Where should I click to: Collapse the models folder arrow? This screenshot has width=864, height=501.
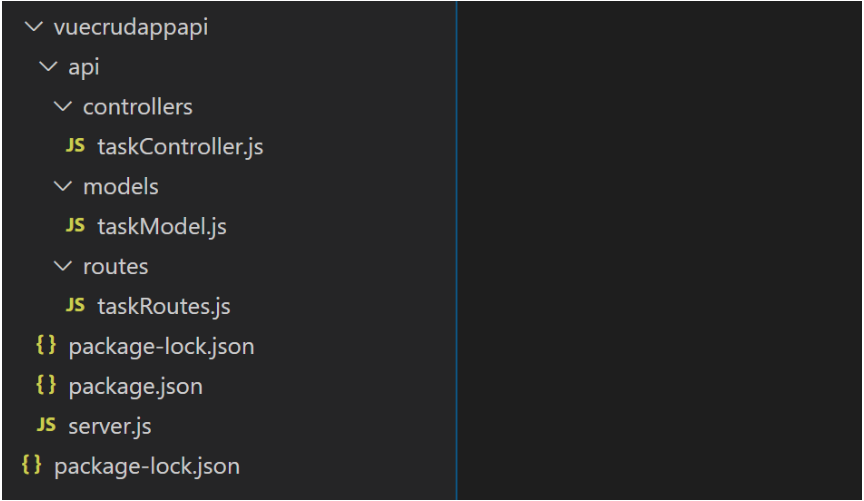(x=63, y=186)
